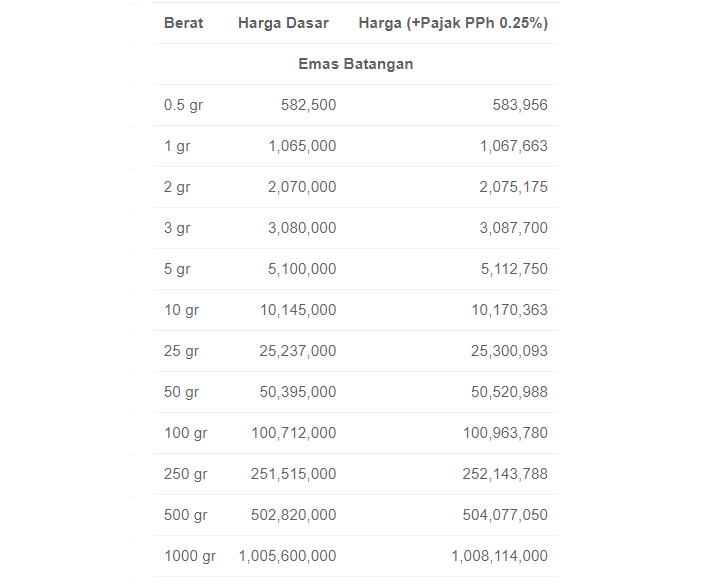This screenshot has width=724, height=585.
Task: Click the Harga Dasar column header
Action: (x=283, y=23)
